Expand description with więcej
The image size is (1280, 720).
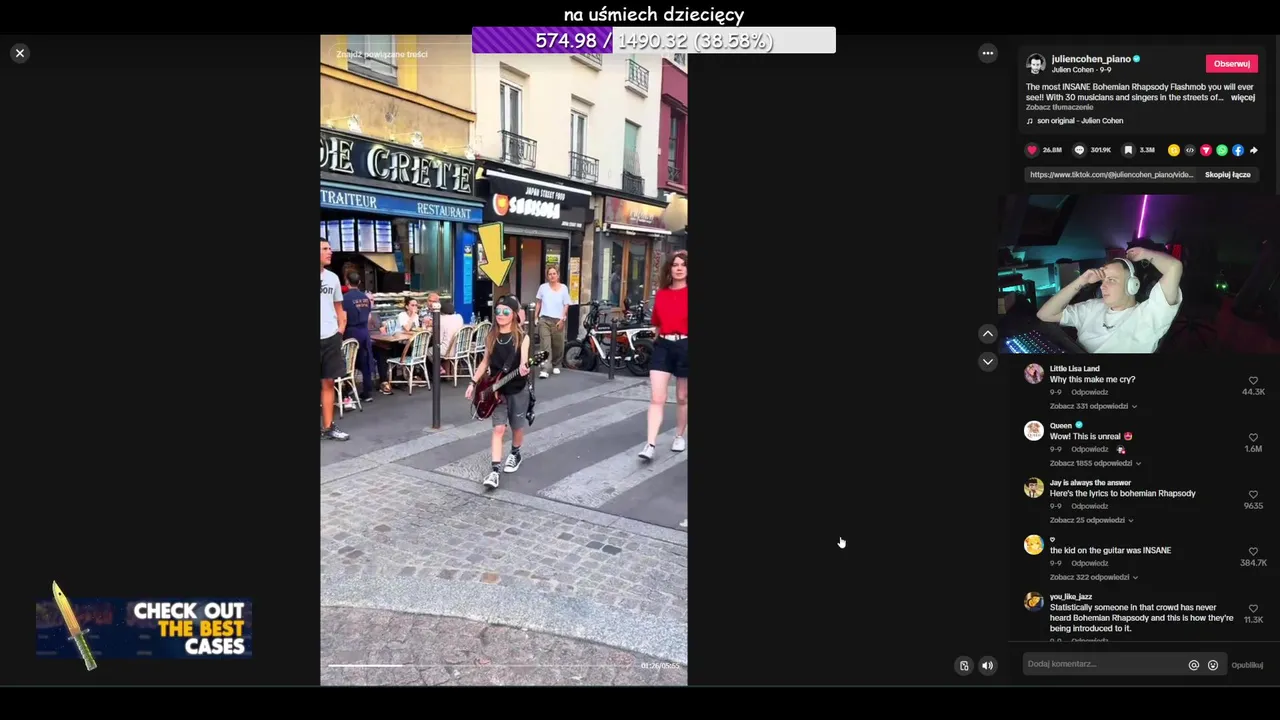point(1242,98)
